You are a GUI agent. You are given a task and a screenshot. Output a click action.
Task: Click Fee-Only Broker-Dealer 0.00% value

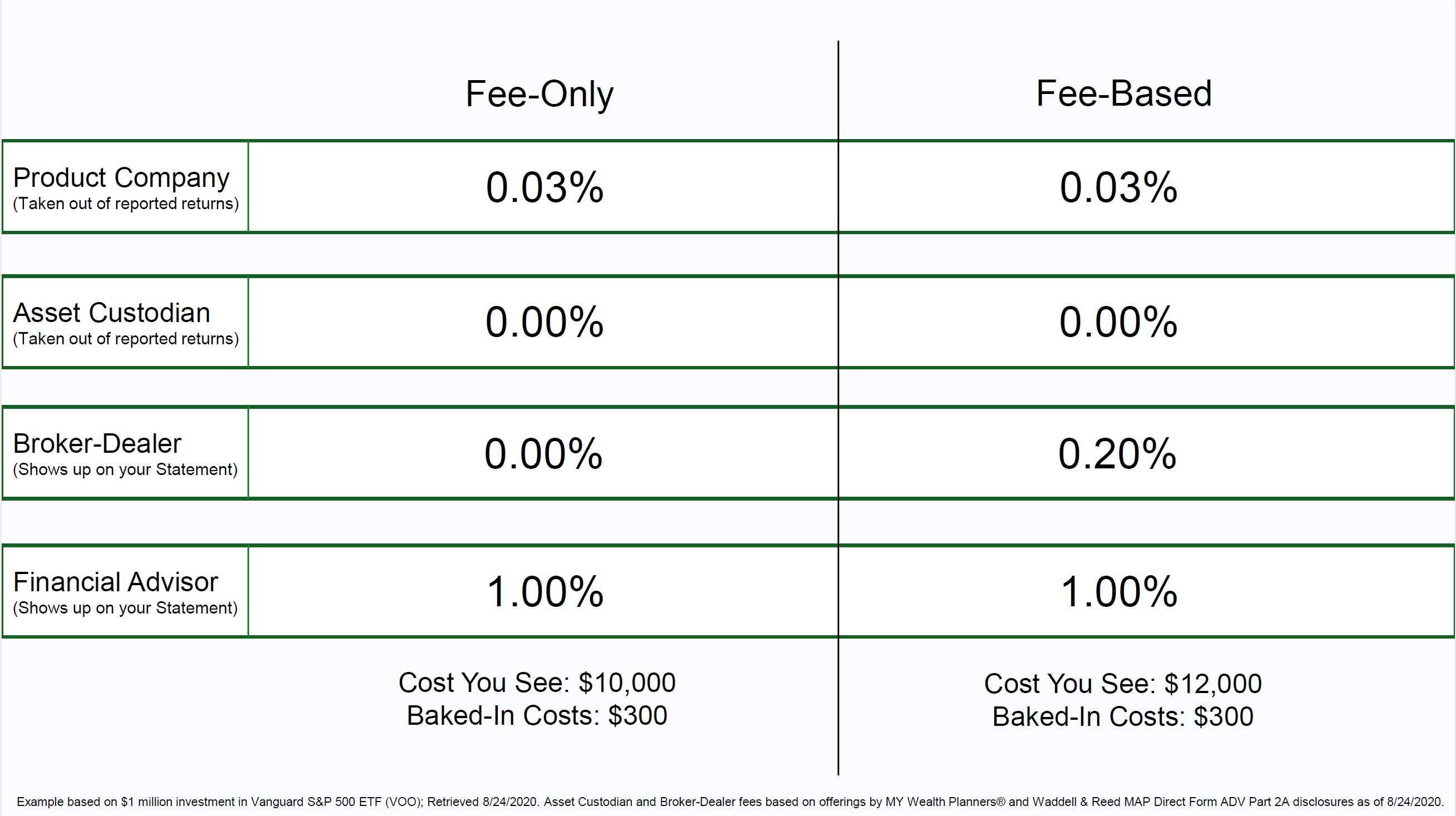point(544,453)
